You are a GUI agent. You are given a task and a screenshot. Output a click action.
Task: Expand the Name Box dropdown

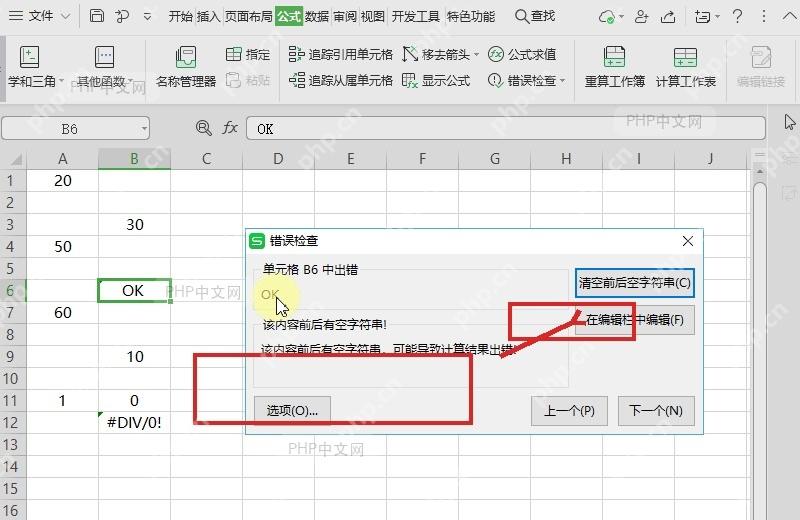pos(144,129)
